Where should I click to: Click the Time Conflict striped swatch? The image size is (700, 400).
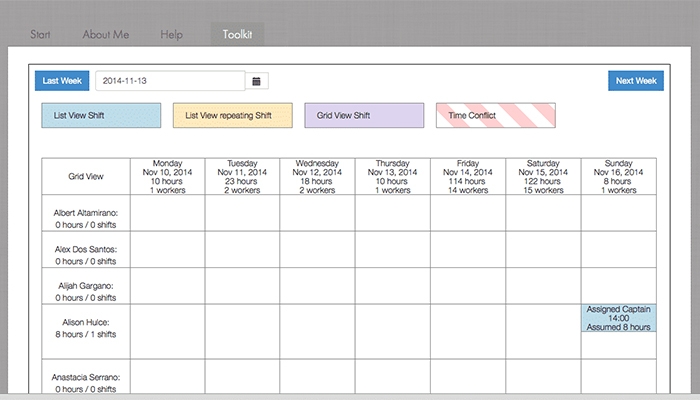pyautogui.click(x=495, y=116)
